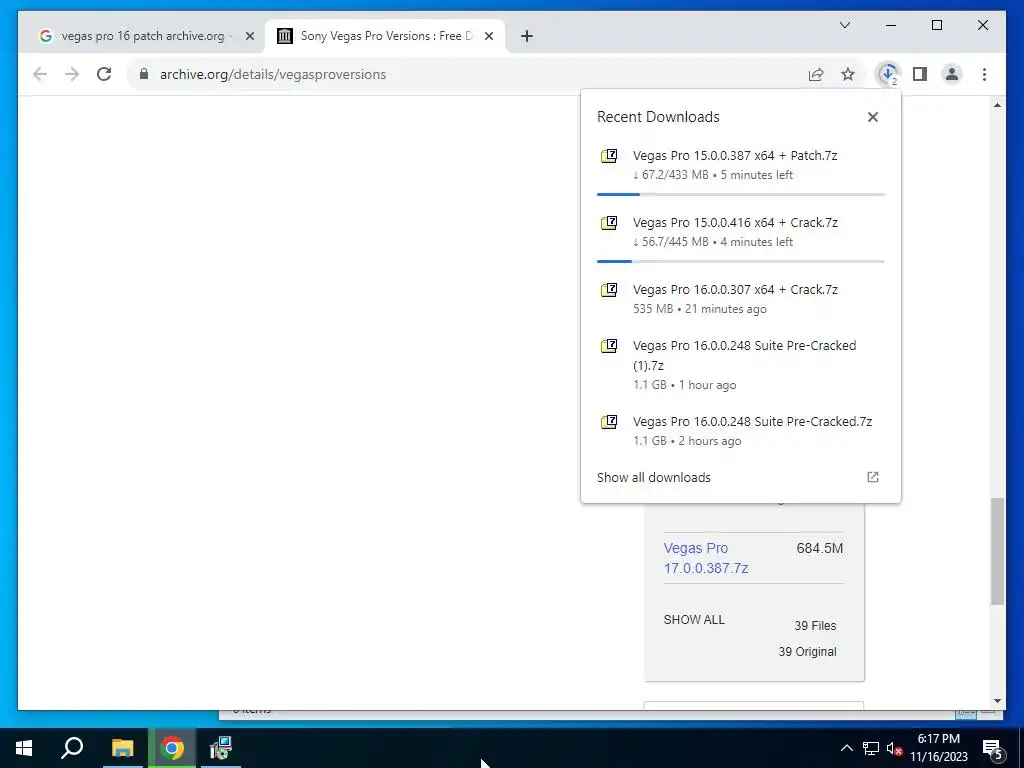Toggle the Chrome downloads toolbar icon

[x=888, y=74]
